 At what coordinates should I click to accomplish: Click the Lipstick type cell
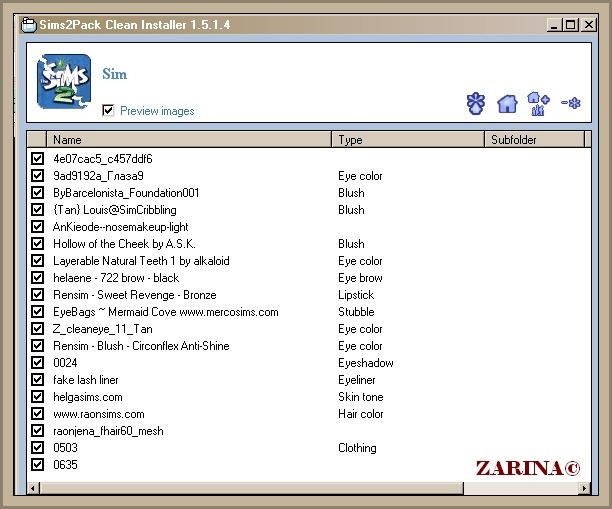click(x=356, y=295)
